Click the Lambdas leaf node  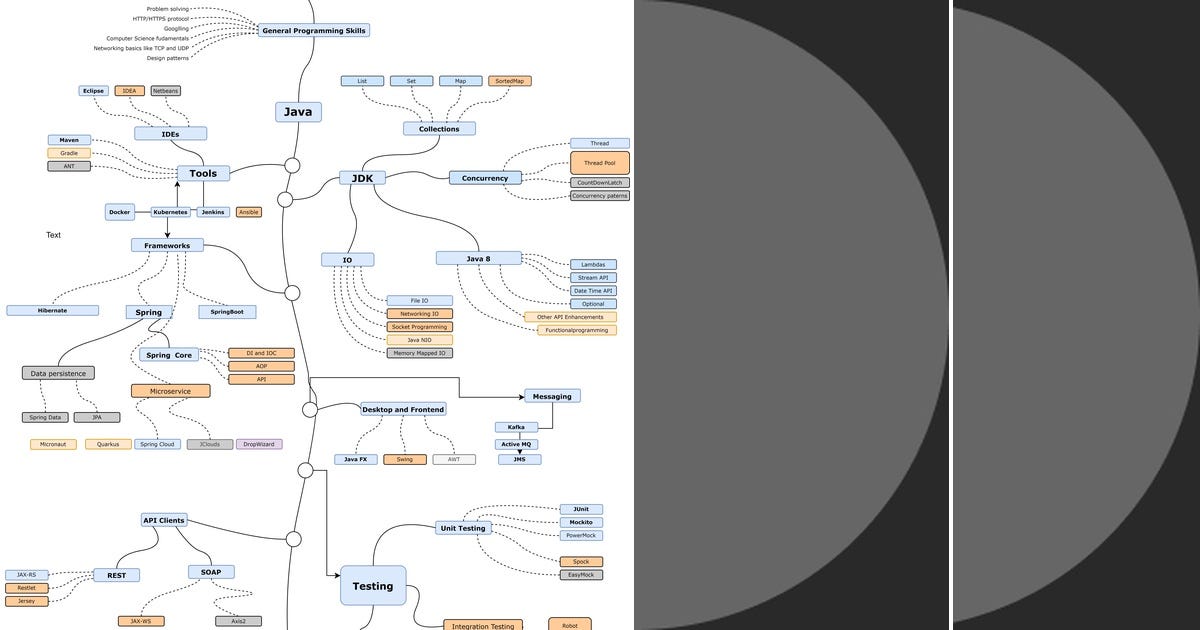[594, 264]
